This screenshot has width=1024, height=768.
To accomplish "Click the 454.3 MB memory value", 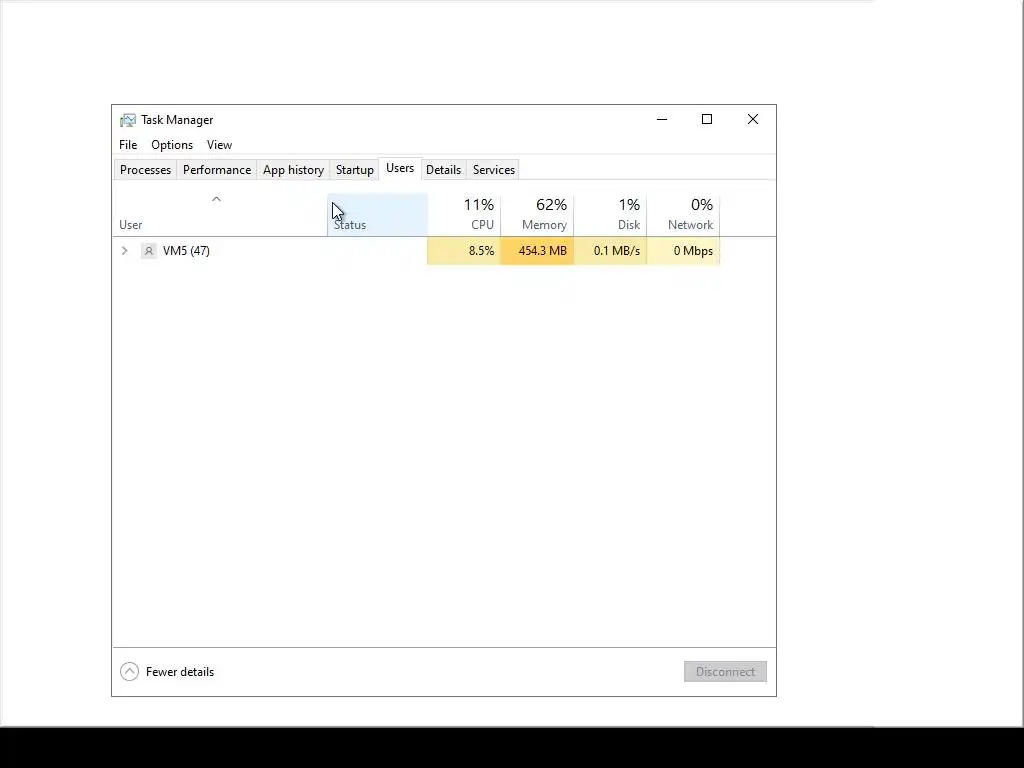I will tap(537, 251).
